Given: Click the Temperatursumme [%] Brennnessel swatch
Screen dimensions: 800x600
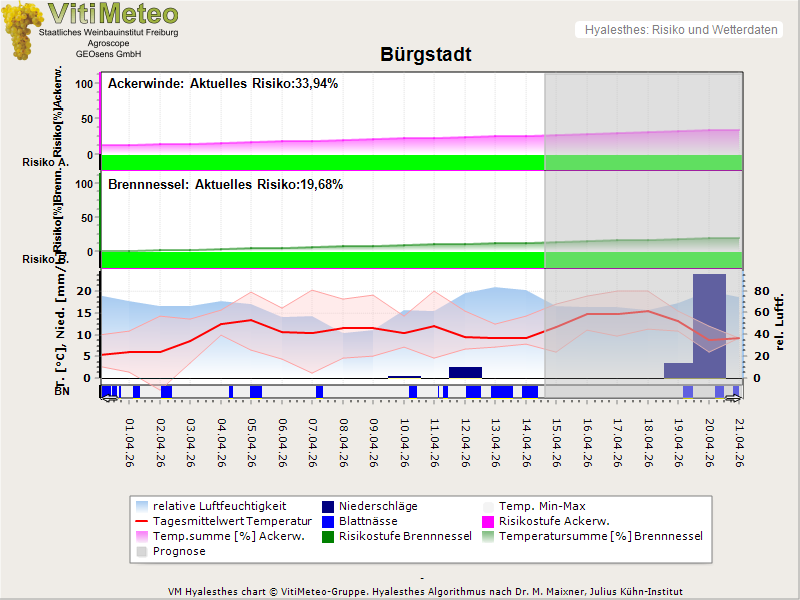Looking at the screenshot, I should click(488, 537).
